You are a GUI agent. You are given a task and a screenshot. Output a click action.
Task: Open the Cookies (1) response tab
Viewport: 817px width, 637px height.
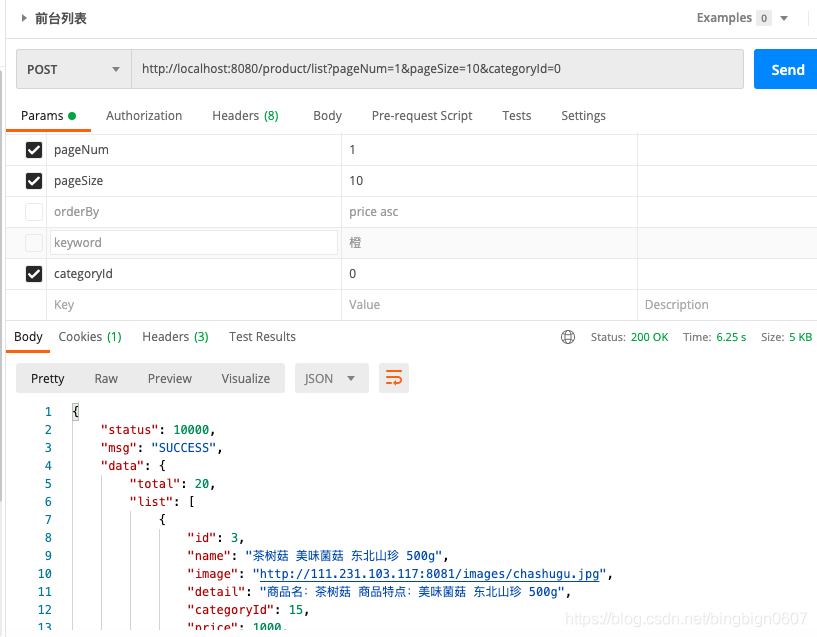90,337
